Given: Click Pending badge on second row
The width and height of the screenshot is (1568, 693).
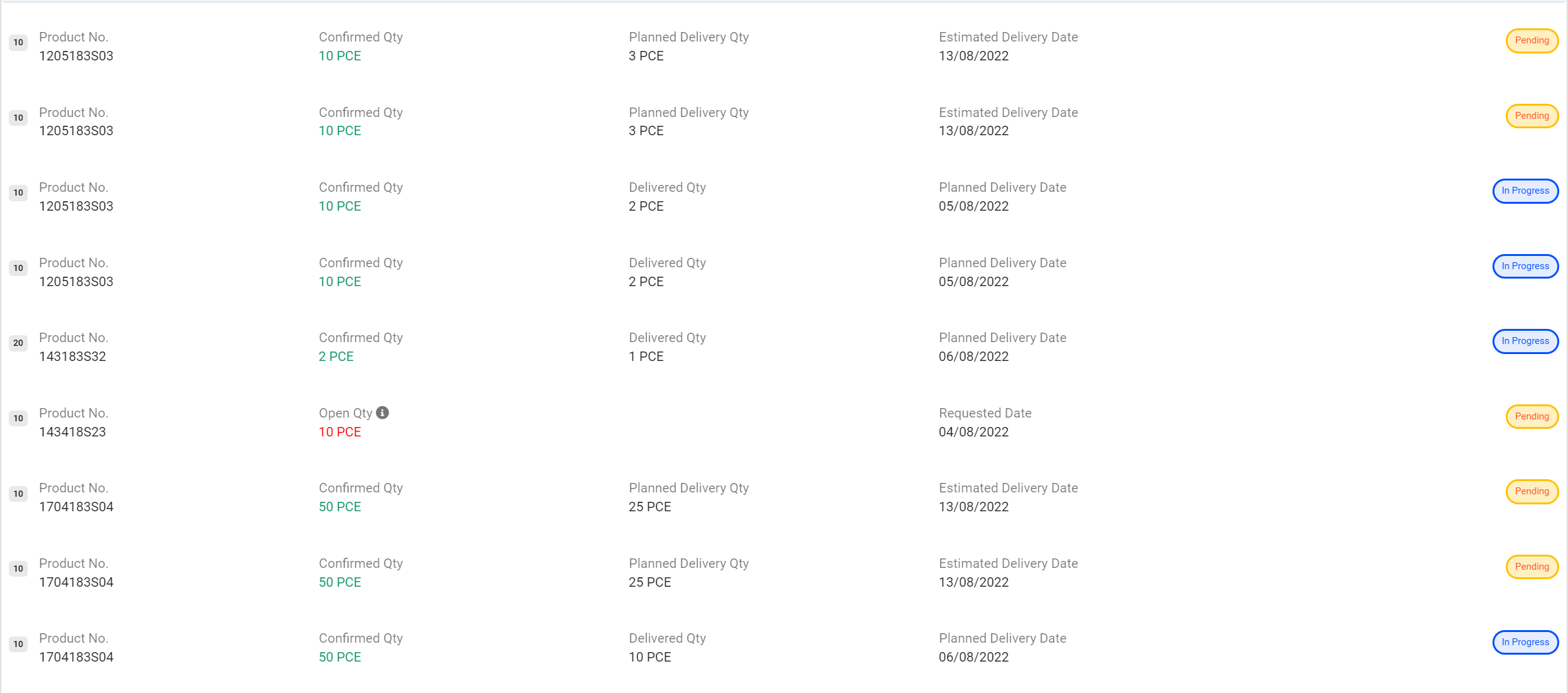Looking at the screenshot, I should click(x=1532, y=116).
